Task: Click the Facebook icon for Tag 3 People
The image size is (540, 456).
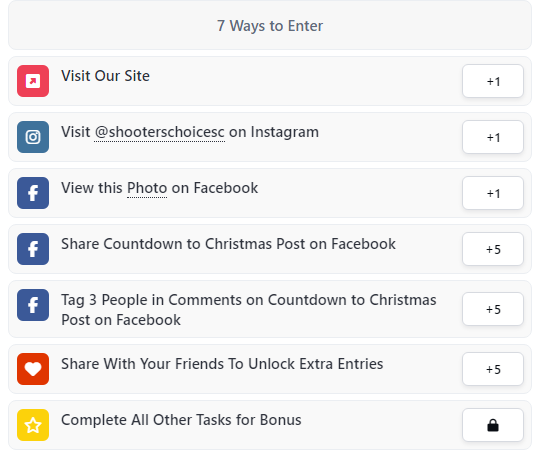Action: click(33, 305)
